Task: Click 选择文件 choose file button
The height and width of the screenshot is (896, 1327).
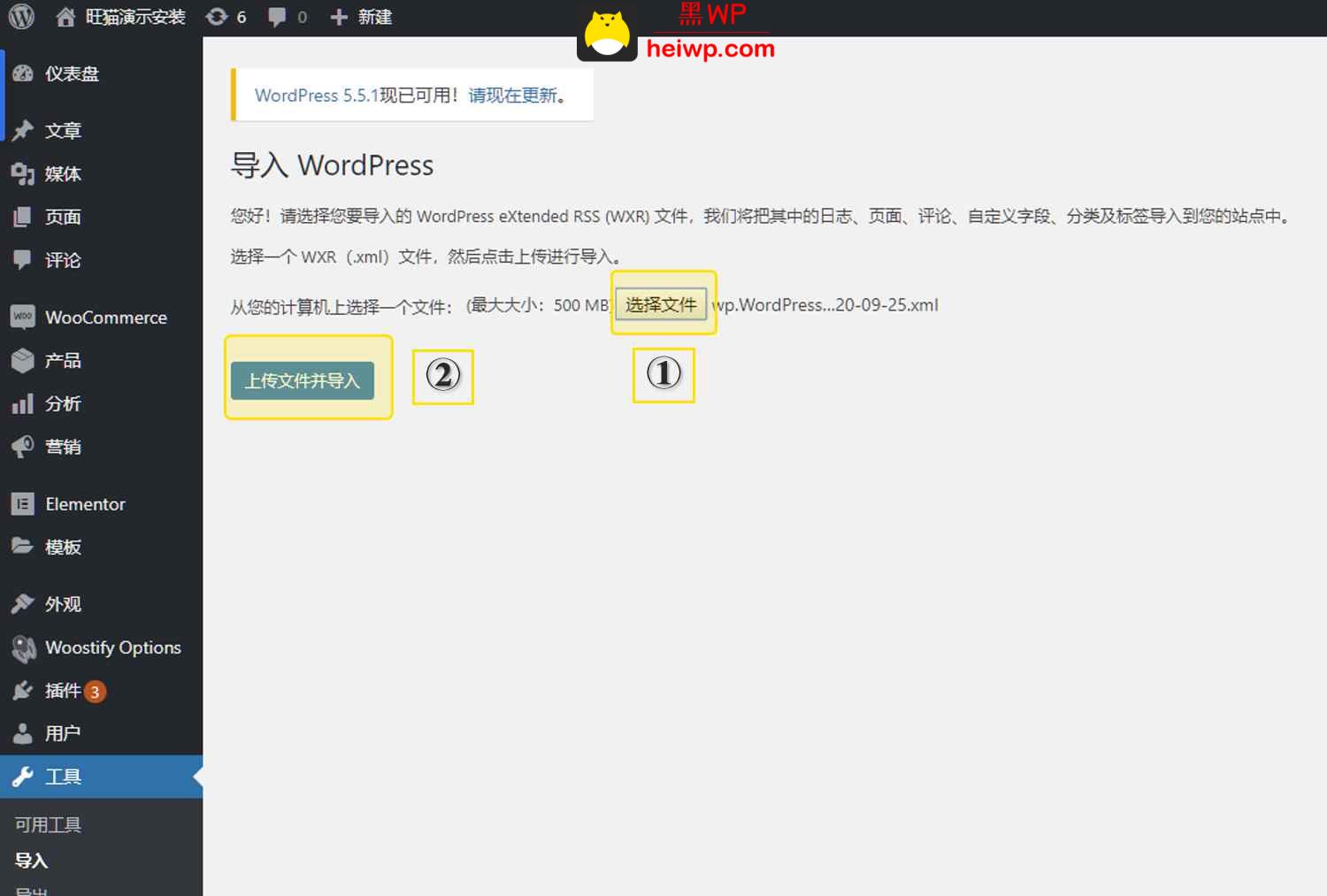Action: coord(661,304)
